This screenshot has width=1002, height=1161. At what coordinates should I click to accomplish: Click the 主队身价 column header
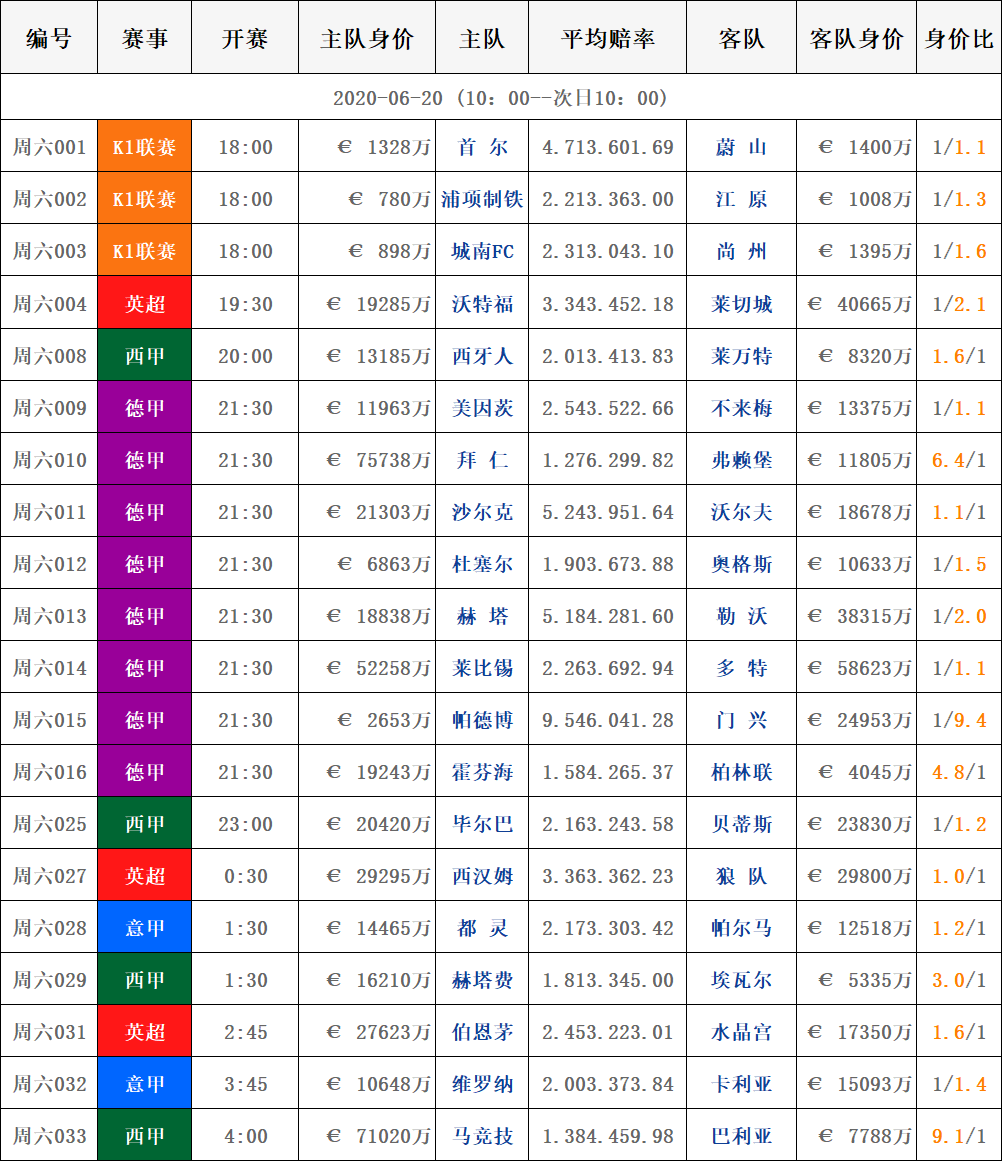367,39
